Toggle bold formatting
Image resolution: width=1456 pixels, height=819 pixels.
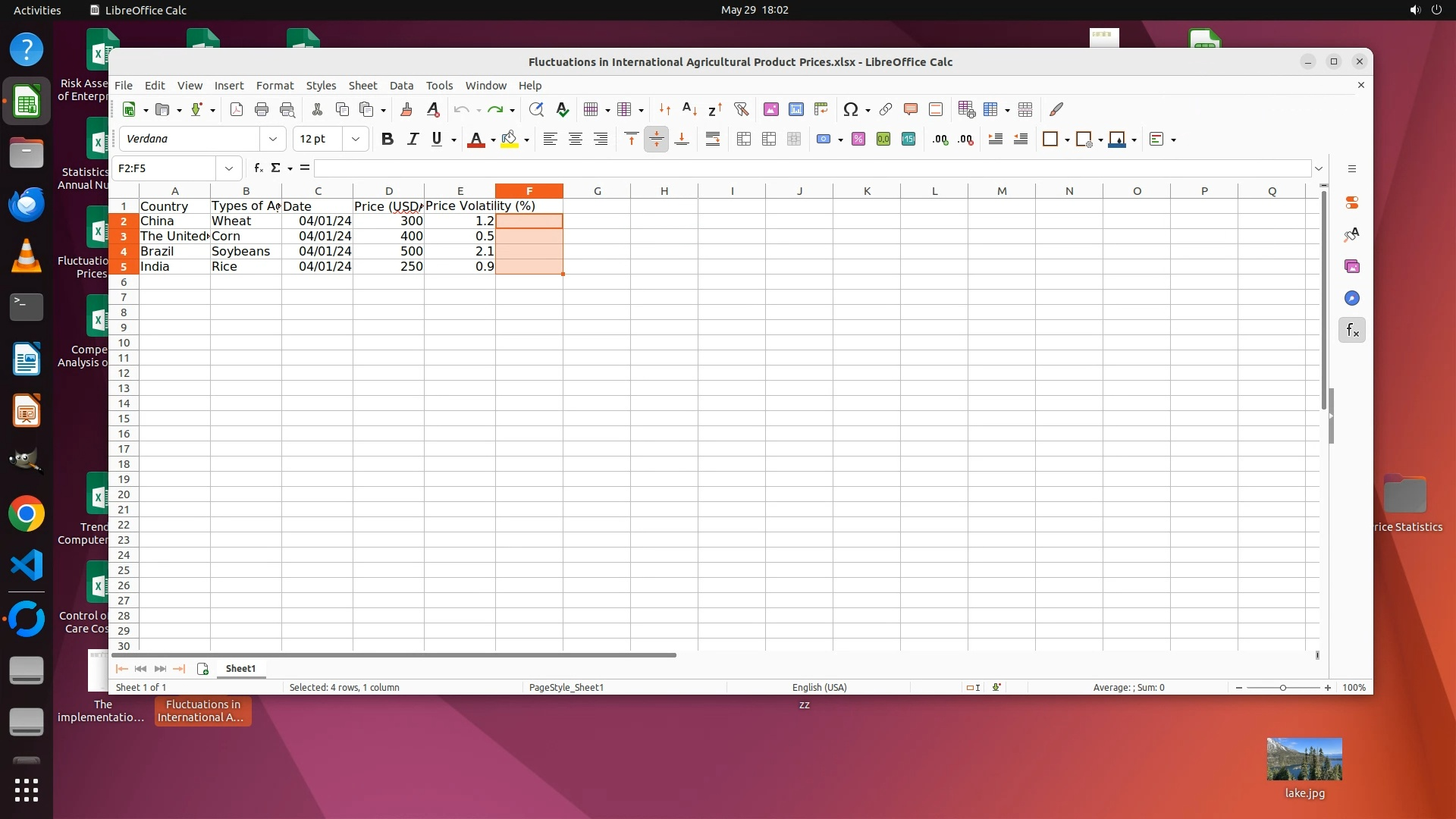(x=387, y=140)
